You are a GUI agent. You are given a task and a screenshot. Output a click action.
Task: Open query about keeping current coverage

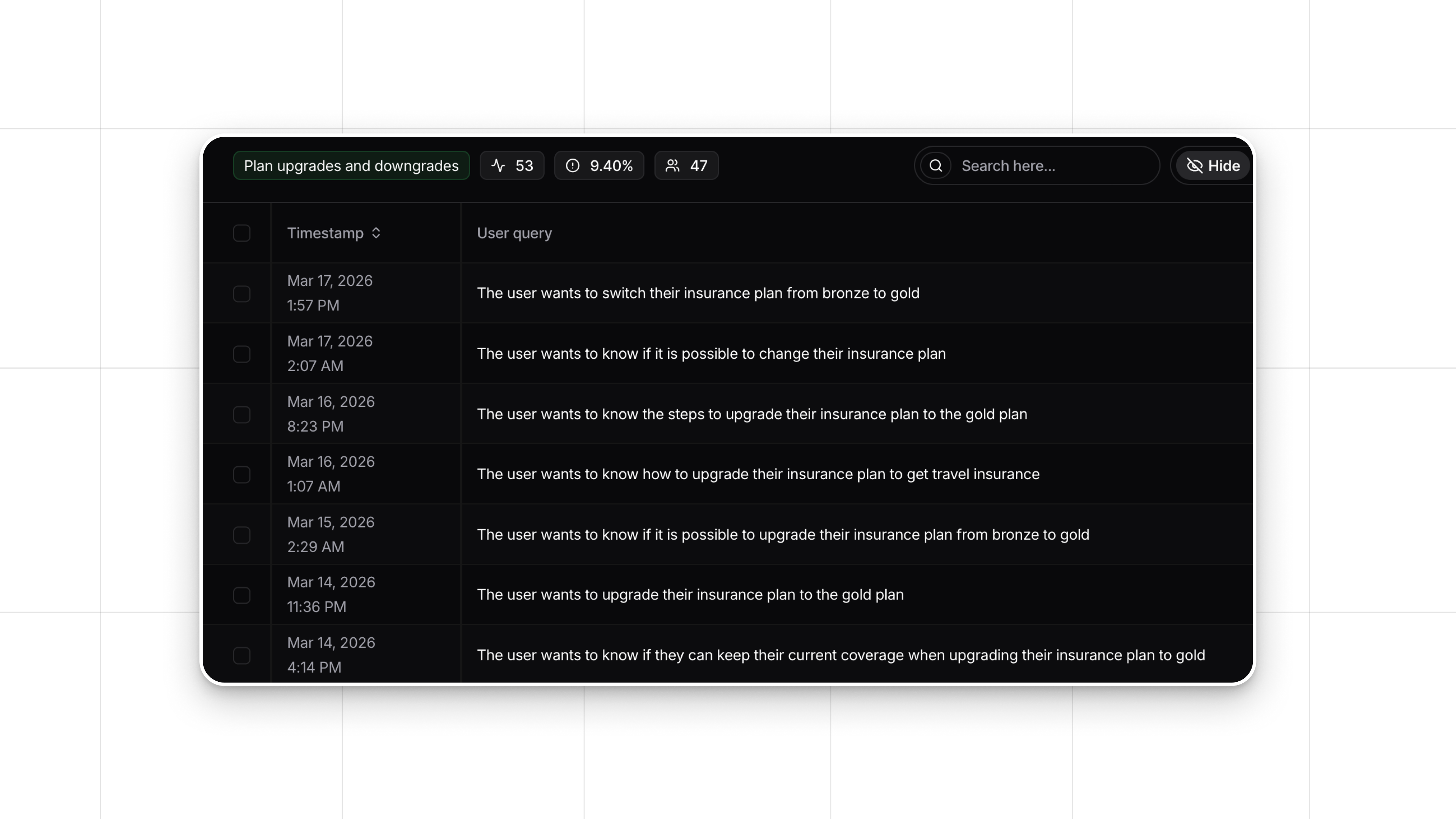pyautogui.click(x=841, y=655)
